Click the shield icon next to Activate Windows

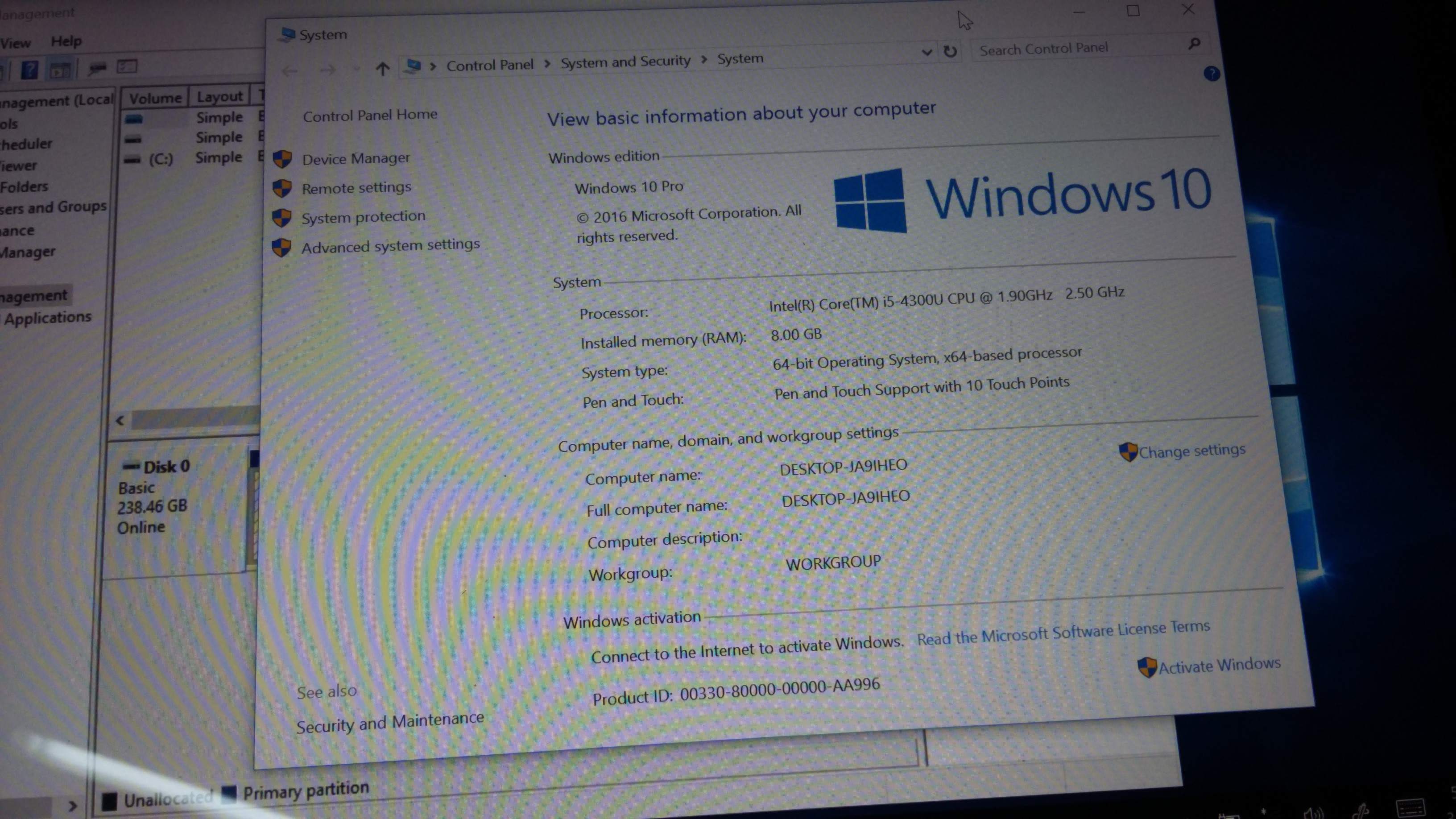pyautogui.click(x=1147, y=667)
